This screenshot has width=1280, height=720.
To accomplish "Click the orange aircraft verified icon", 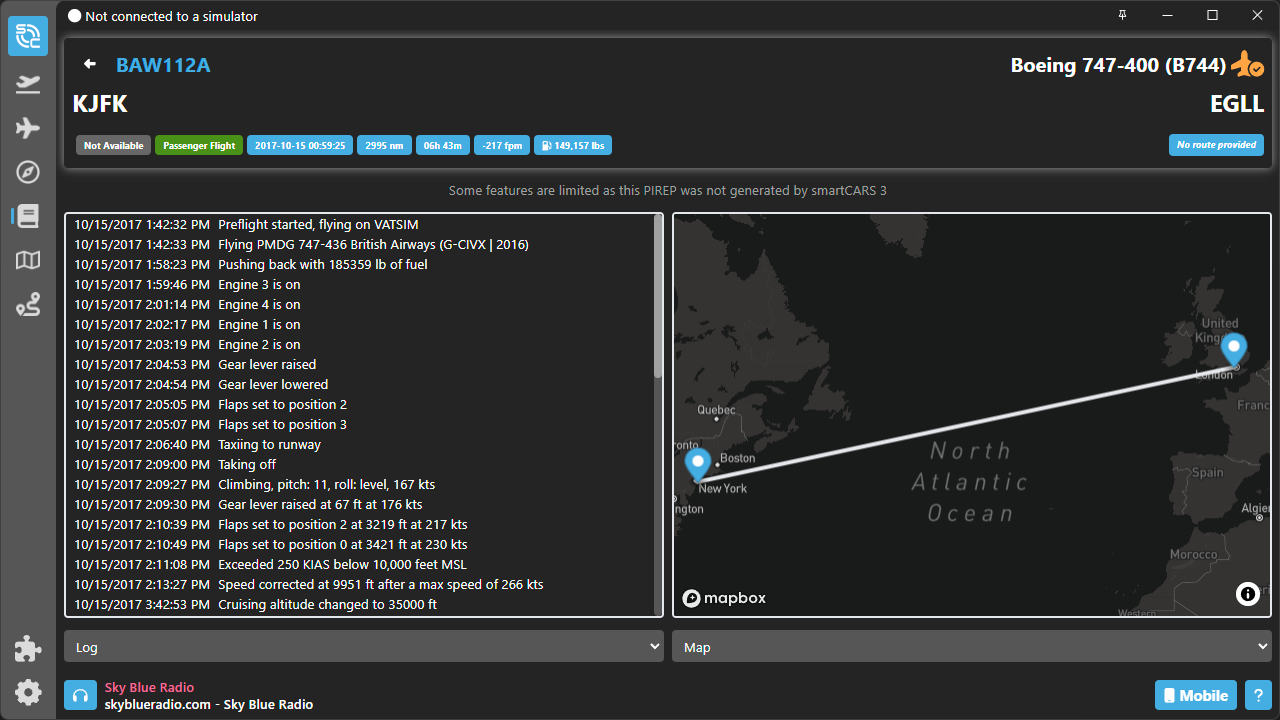I will [1247, 65].
